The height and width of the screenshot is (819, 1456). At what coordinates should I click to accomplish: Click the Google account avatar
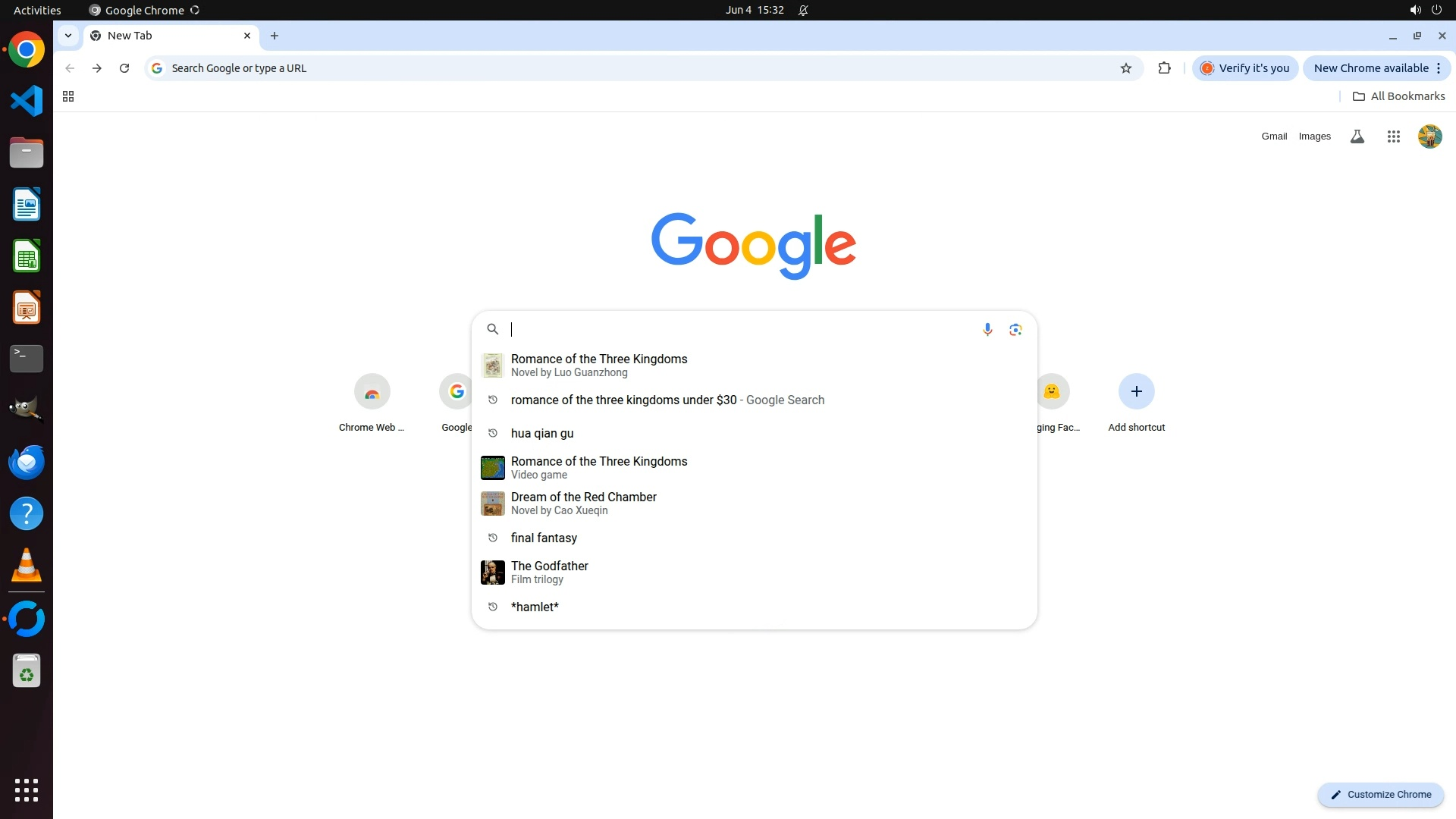1429,136
